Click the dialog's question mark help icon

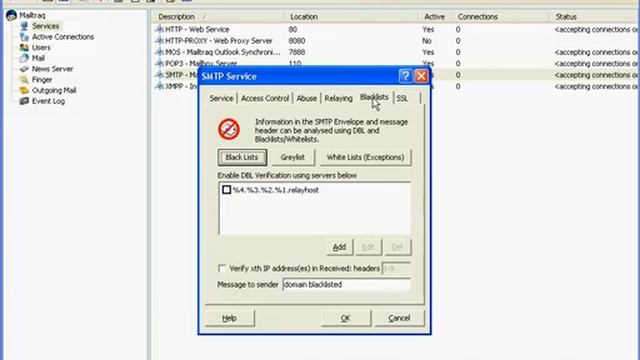coord(405,76)
